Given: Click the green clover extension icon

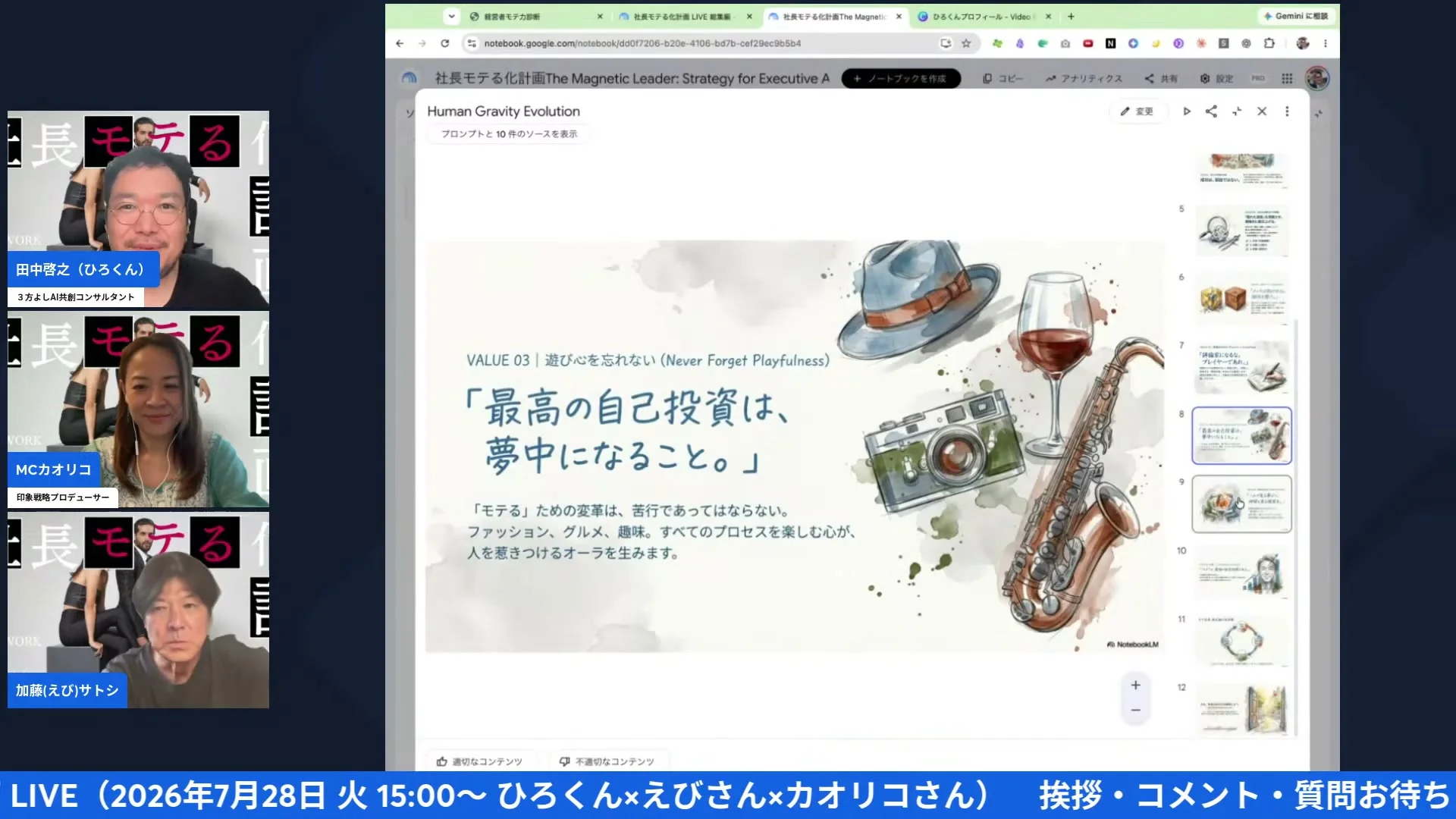Looking at the screenshot, I should tap(997, 43).
